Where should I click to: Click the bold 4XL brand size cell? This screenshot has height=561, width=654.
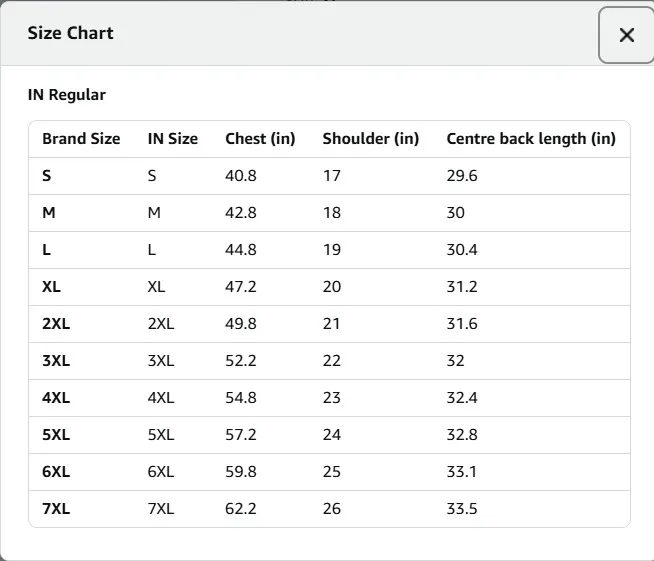pyautogui.click(x=56, y=398)
